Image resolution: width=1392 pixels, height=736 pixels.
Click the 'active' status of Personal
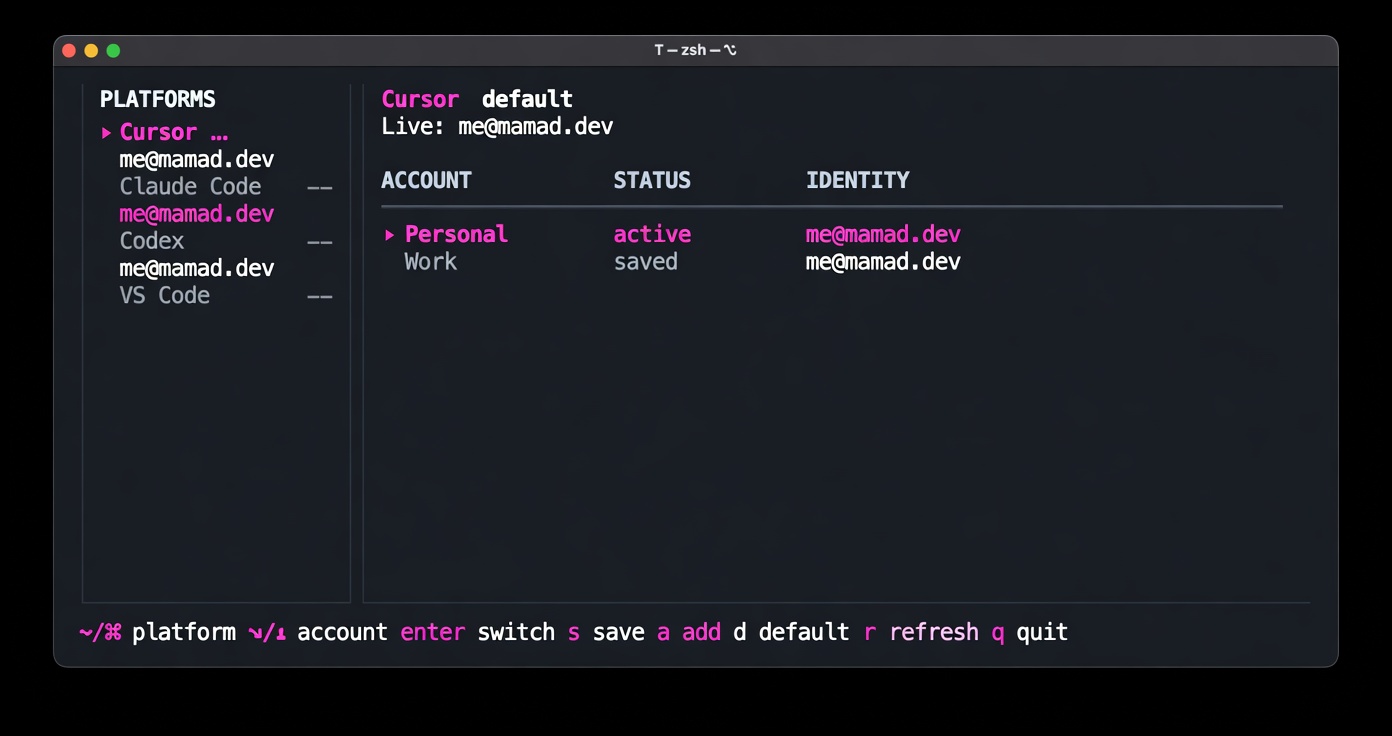pos(652,234)
